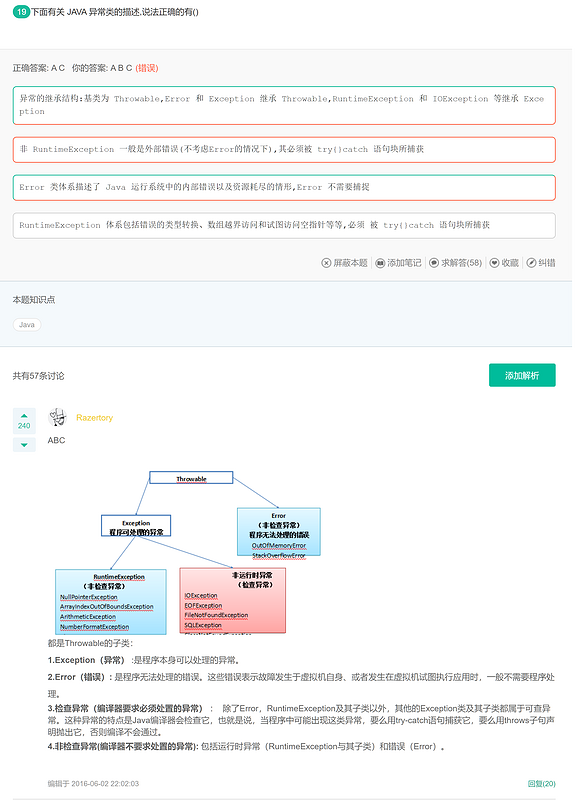Upvote Razertory's answer with up arrow
Viewport: 575px width, 800px height.
[x=24, y=416]
